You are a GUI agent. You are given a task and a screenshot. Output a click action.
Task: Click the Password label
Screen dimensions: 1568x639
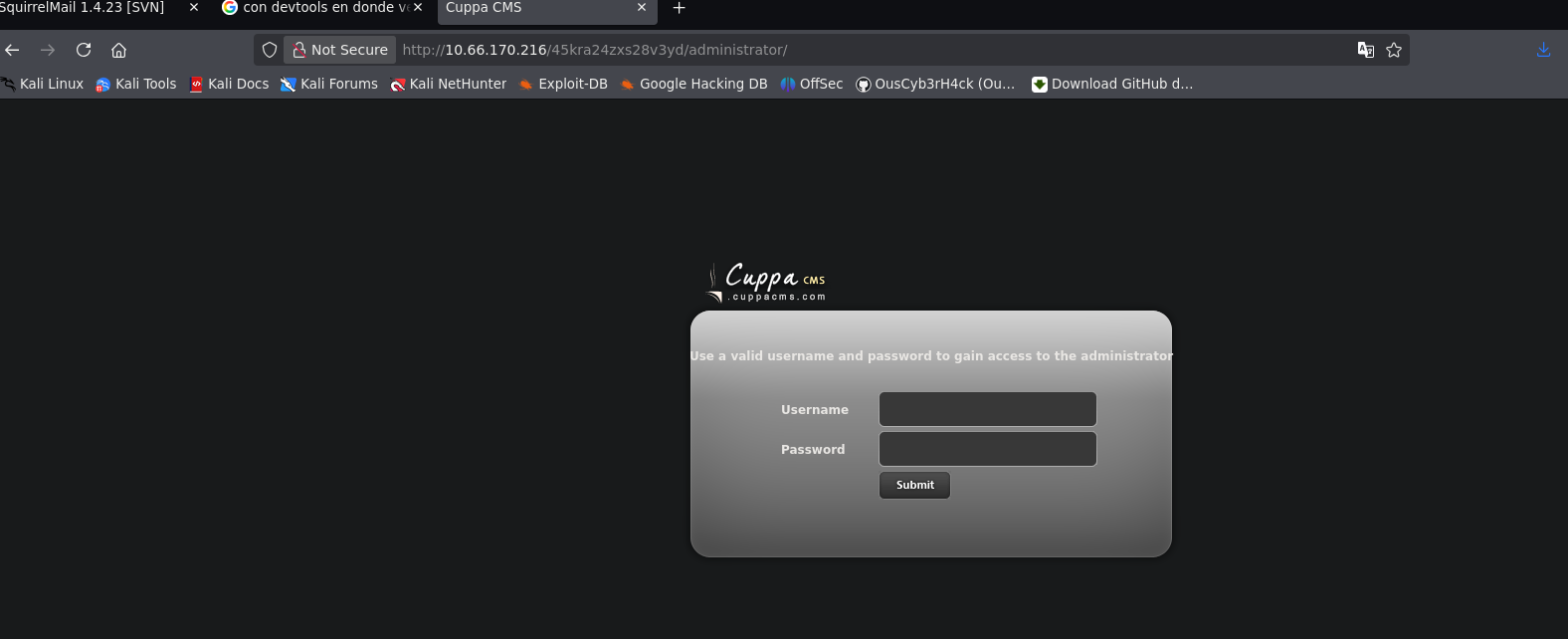click(x=813, y=450)
